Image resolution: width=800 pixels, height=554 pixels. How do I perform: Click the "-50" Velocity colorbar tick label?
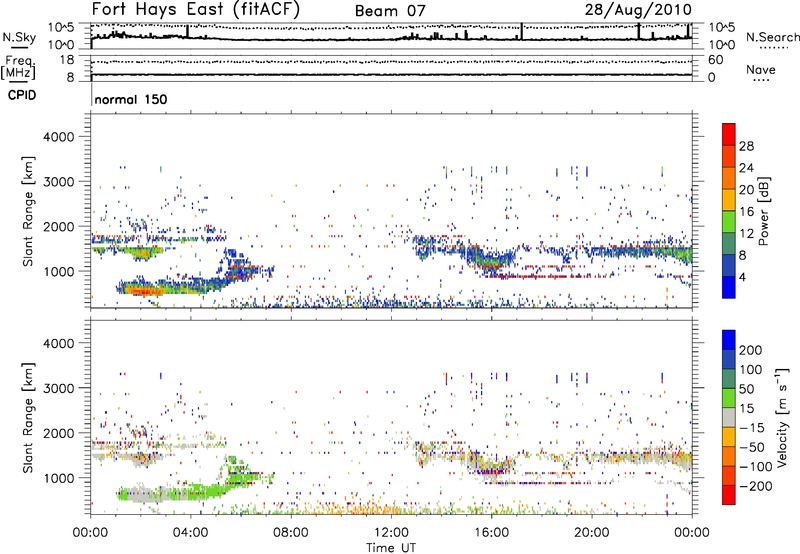pos(752,447)
